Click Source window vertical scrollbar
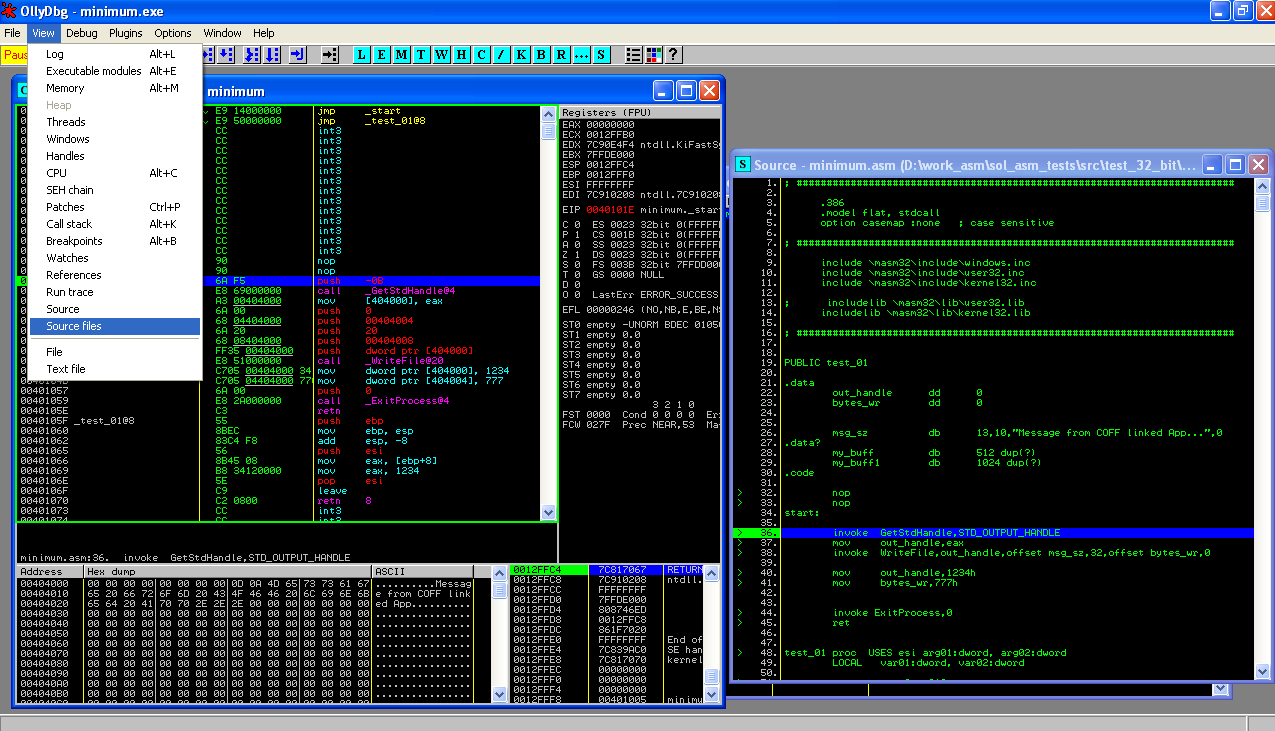Viewport: 1275px width, 731px height. pyautogui.click(x=1263, y=428)
